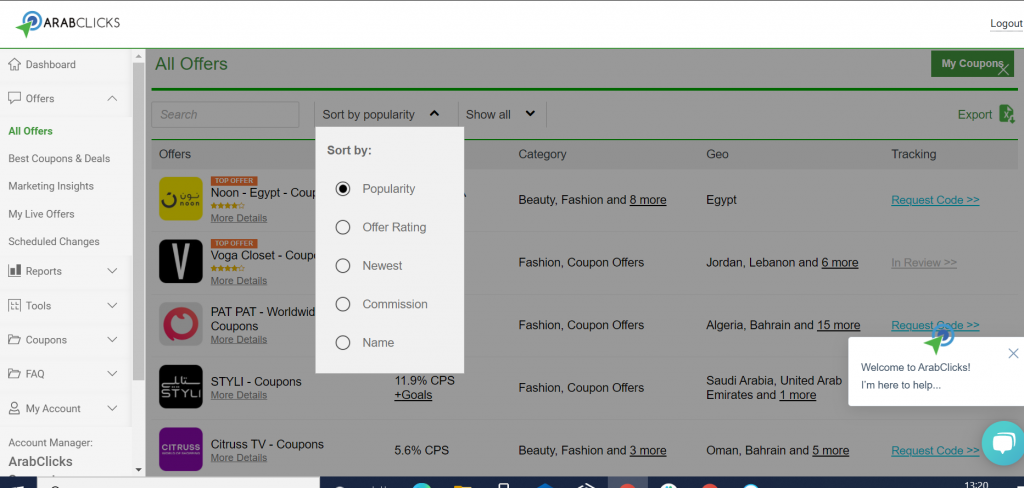
Task: Show 6 more geos for Voga Closet
Action: coord(840,263)
